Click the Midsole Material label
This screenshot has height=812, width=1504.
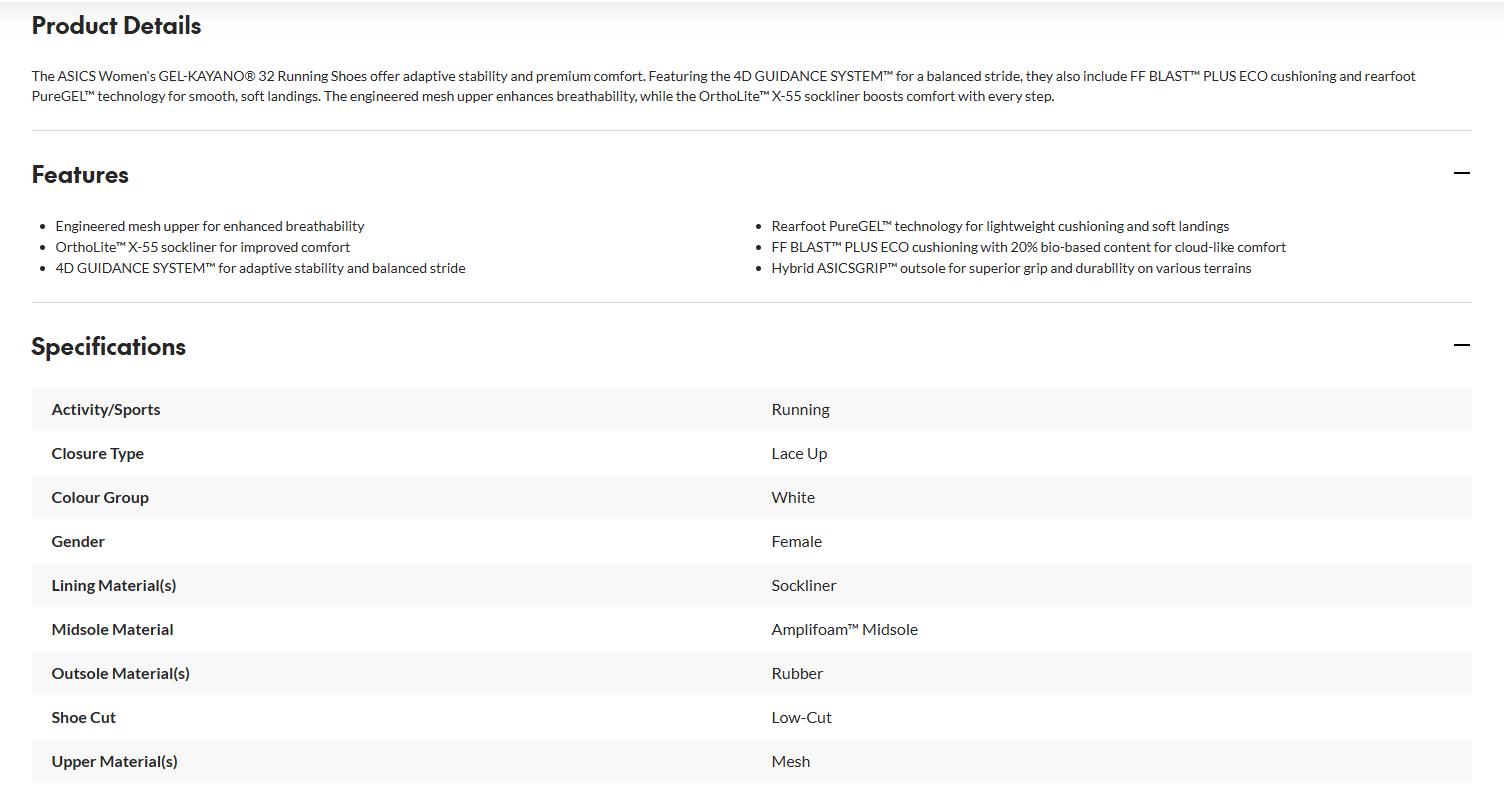pos(112,629)
